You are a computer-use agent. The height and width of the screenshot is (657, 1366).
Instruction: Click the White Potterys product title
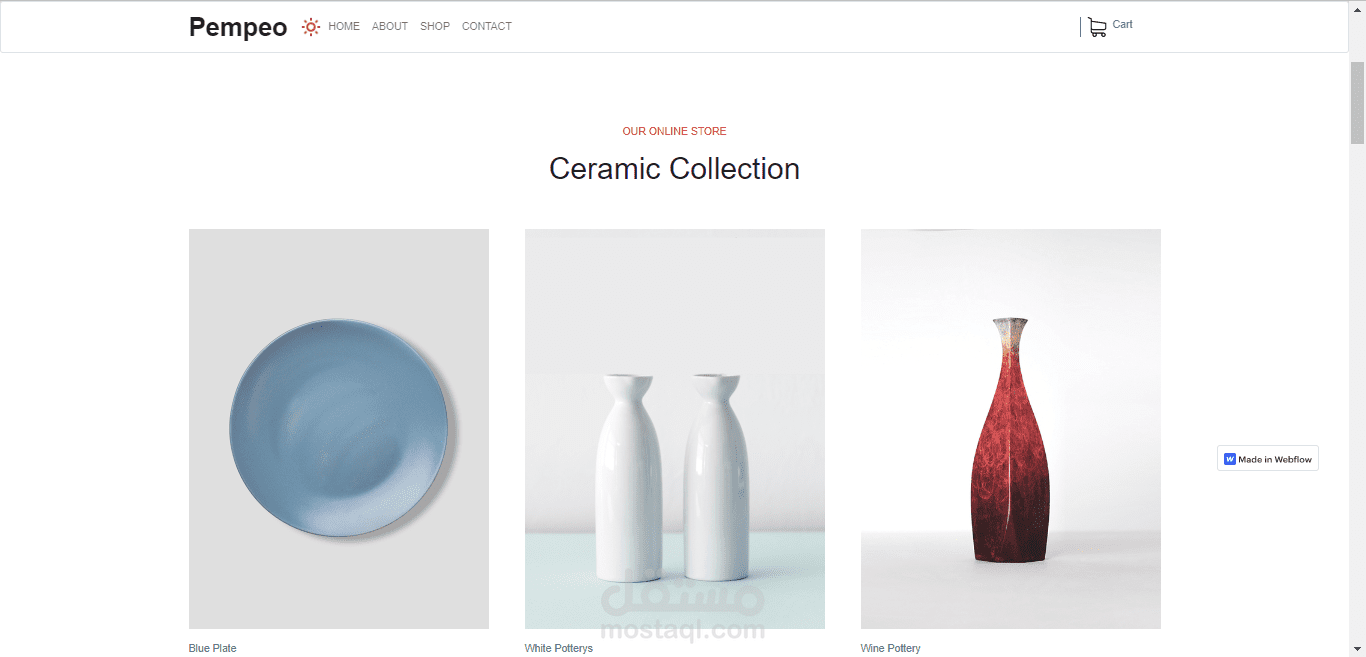coord(559,648)
